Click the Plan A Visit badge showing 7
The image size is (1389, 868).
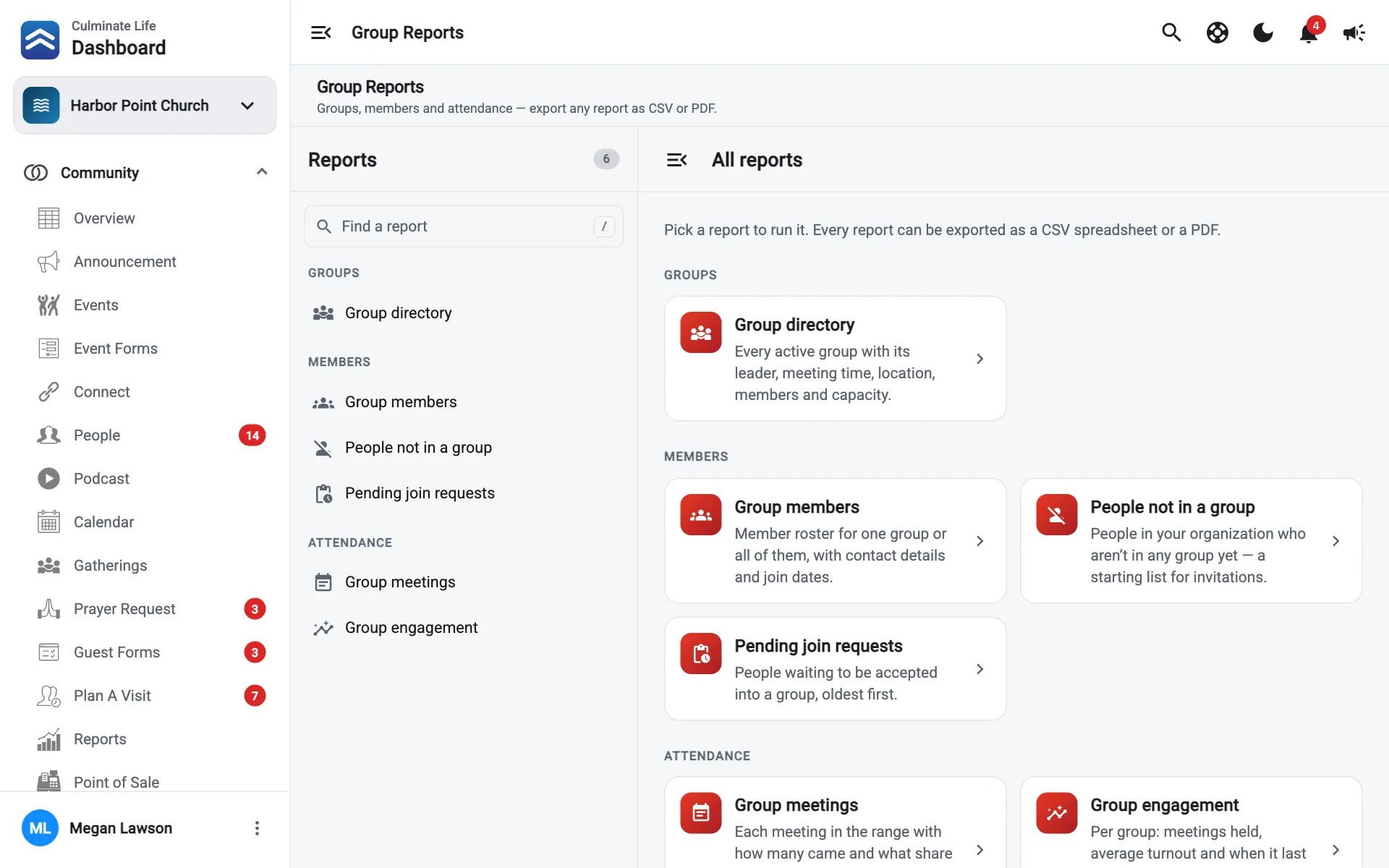[255, 696]
